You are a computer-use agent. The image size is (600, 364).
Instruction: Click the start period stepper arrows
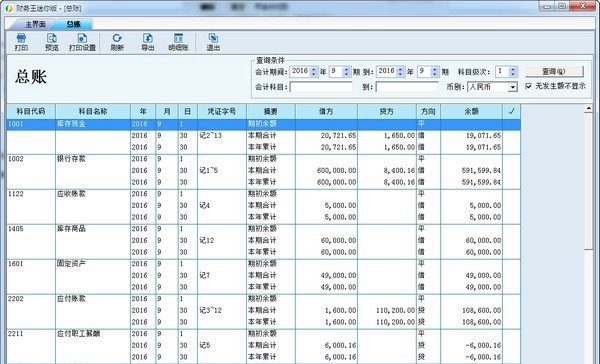coord(346,72)
